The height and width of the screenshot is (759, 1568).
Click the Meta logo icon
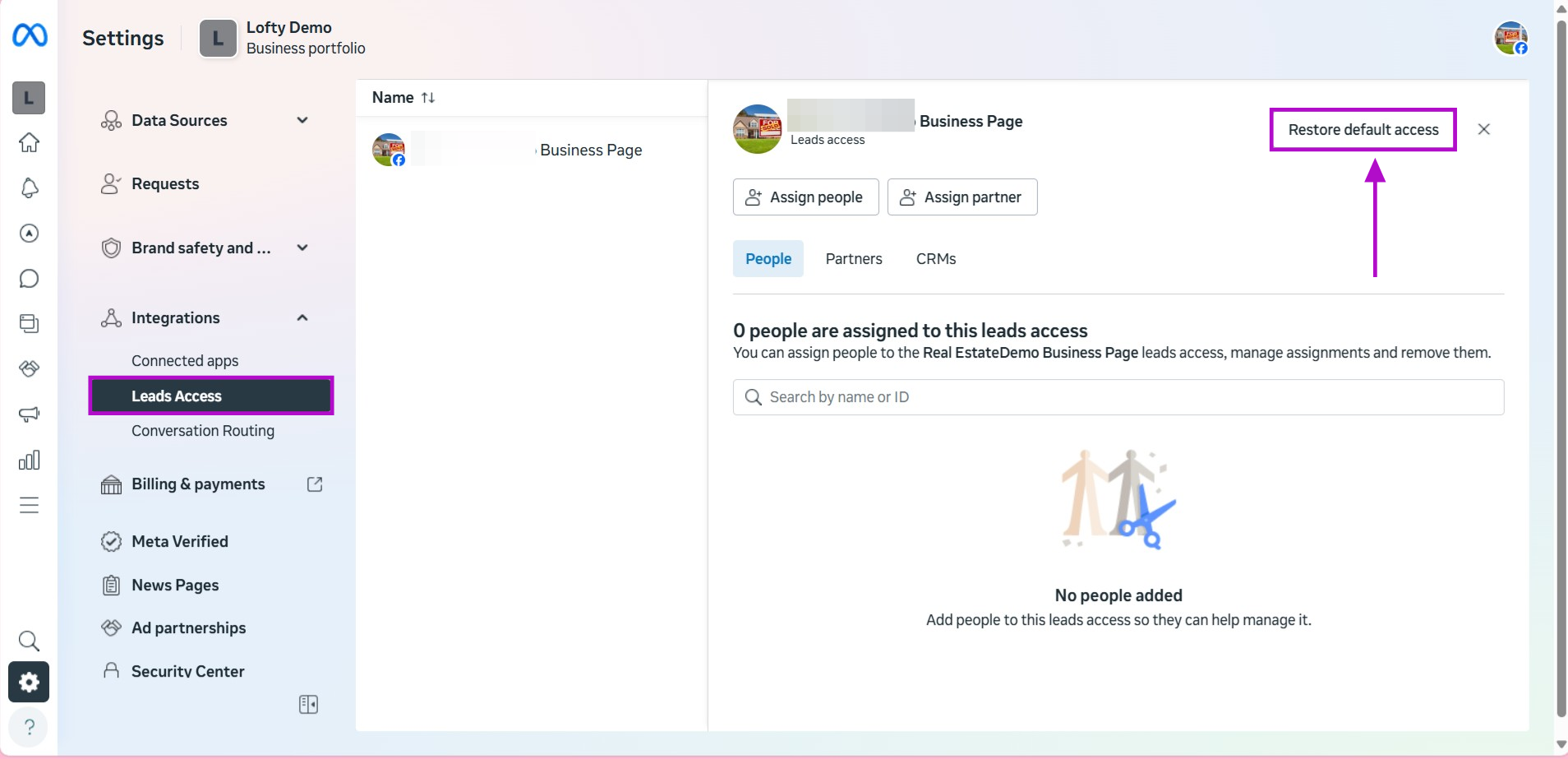30,35
